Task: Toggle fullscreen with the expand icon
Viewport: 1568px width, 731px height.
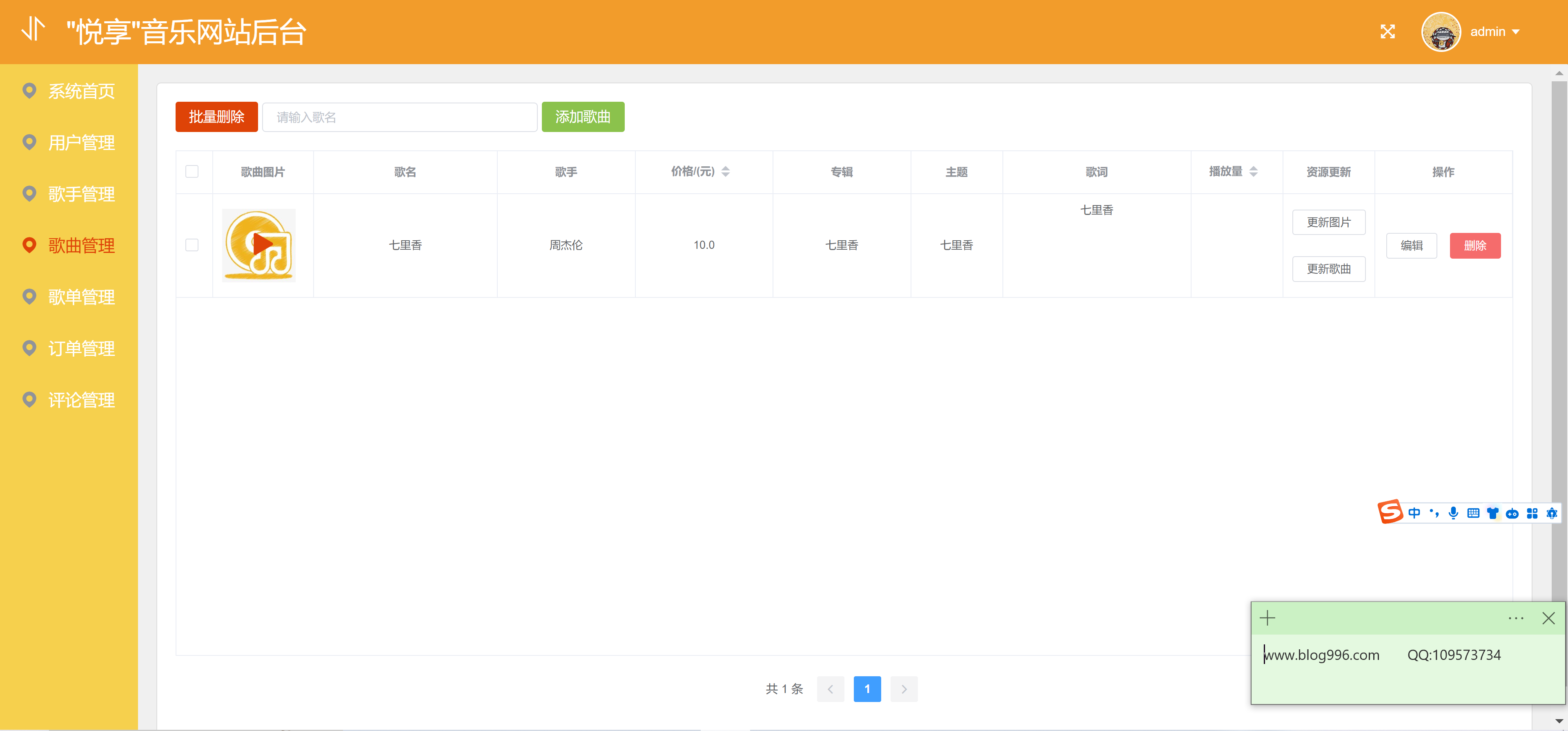Action: 1387,32
